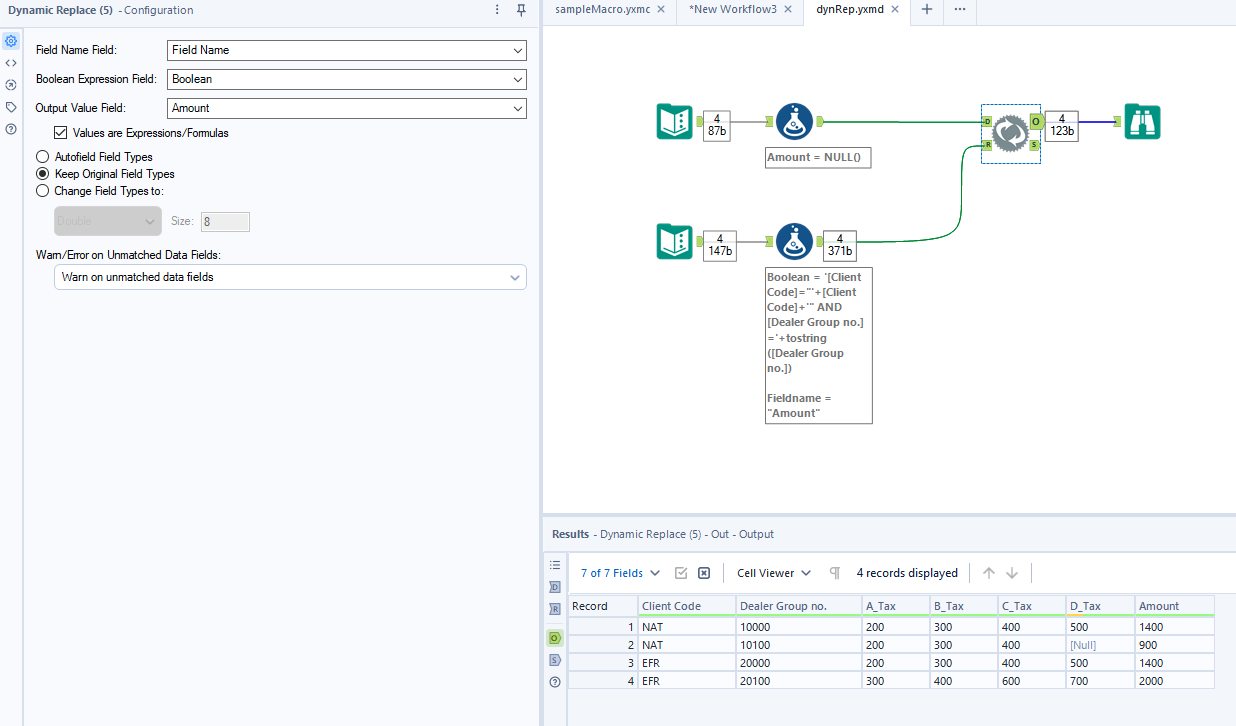This screenshot has width=1236, height=726.
Task: Click the Size input showing 8
Action: (225, 221)
